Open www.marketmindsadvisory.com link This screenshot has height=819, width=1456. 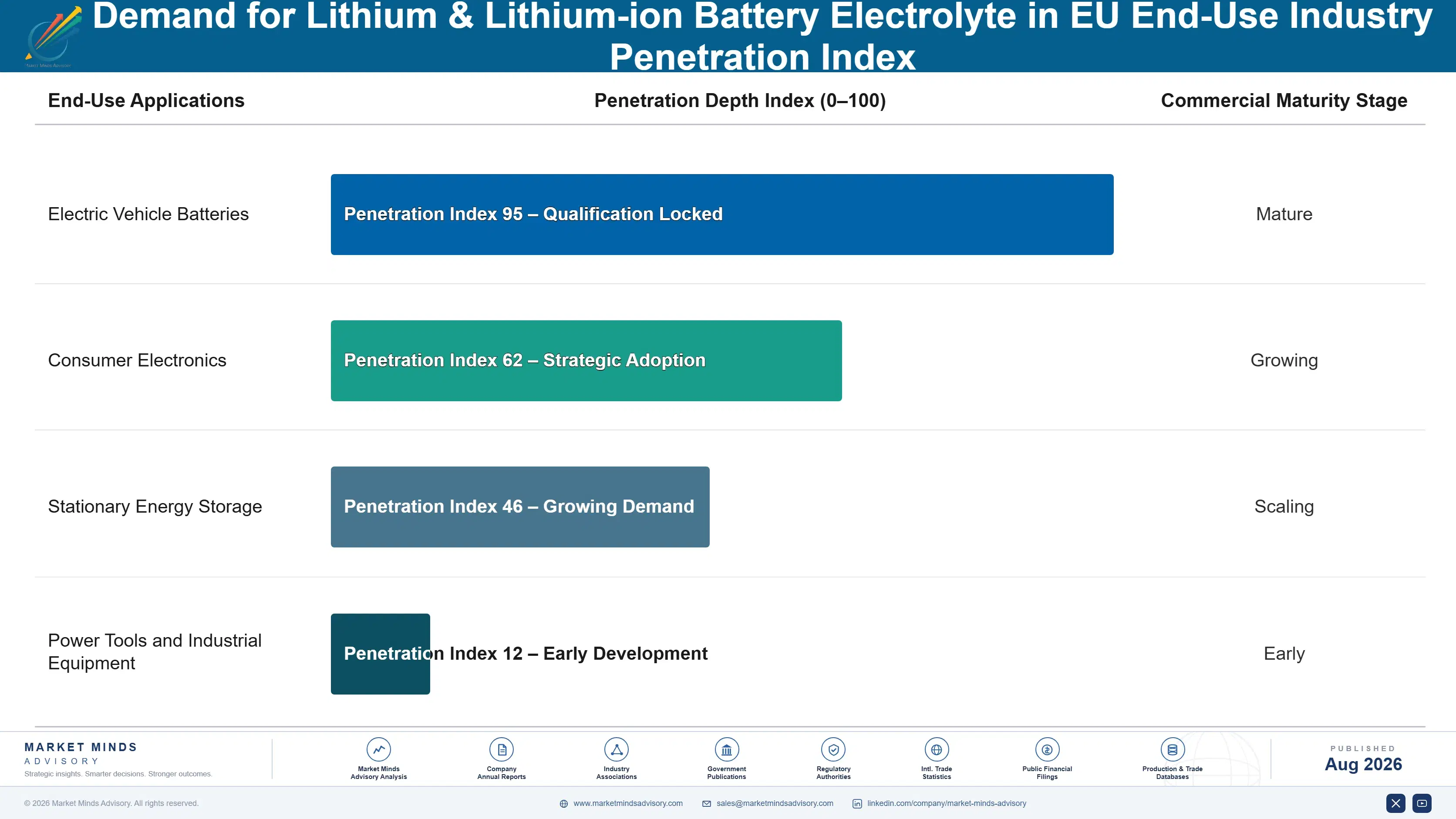(628, 803)
